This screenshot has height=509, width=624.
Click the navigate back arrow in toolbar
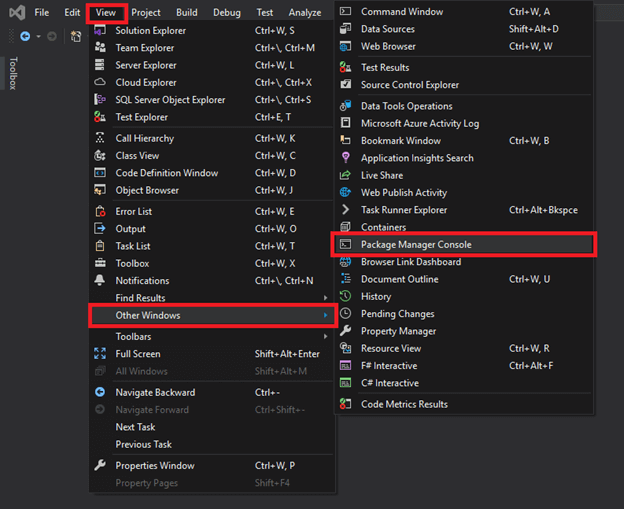click(25, 37)
